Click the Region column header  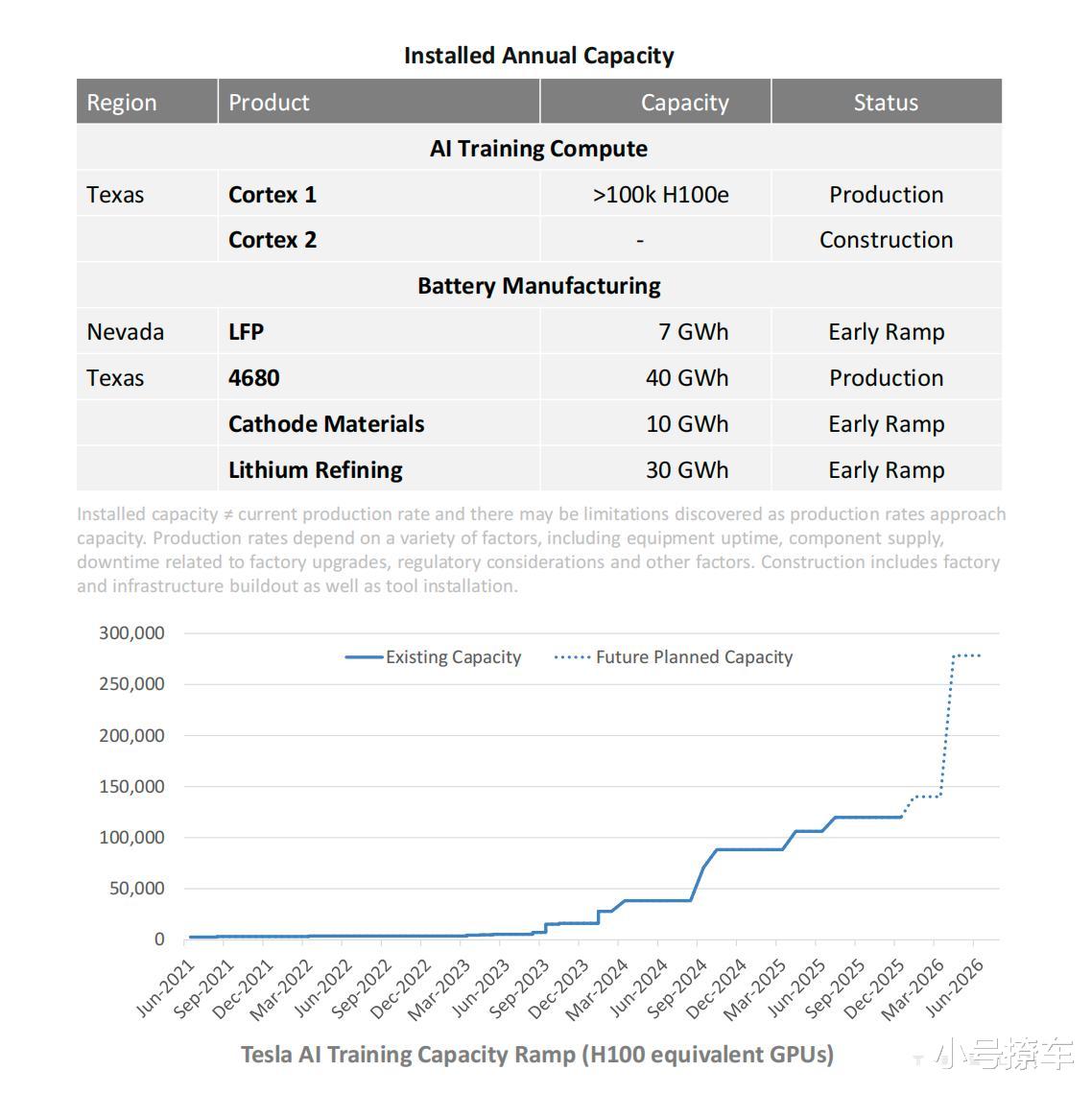click(122, 103)
